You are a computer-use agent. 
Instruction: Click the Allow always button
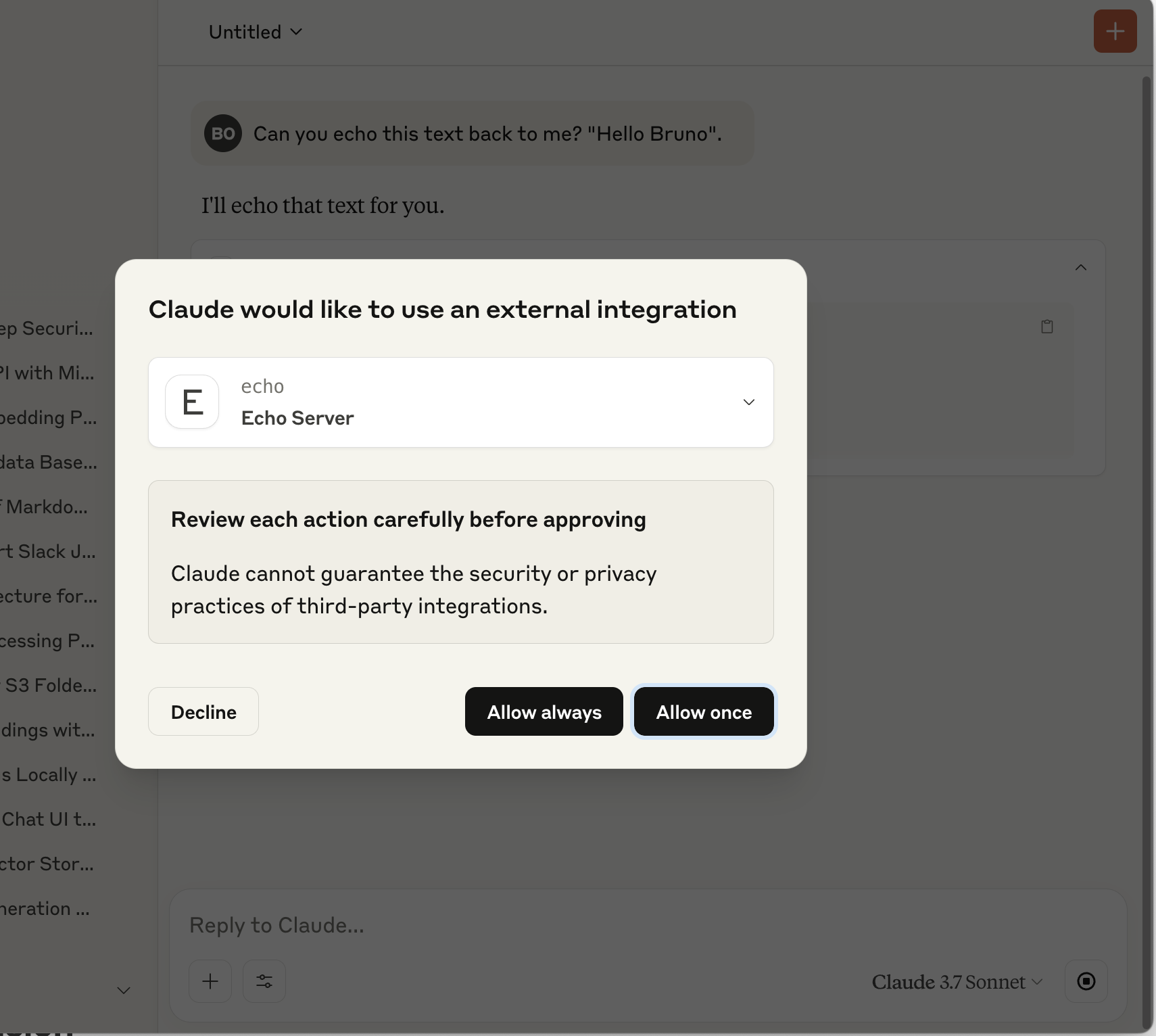tap(544, 711)
